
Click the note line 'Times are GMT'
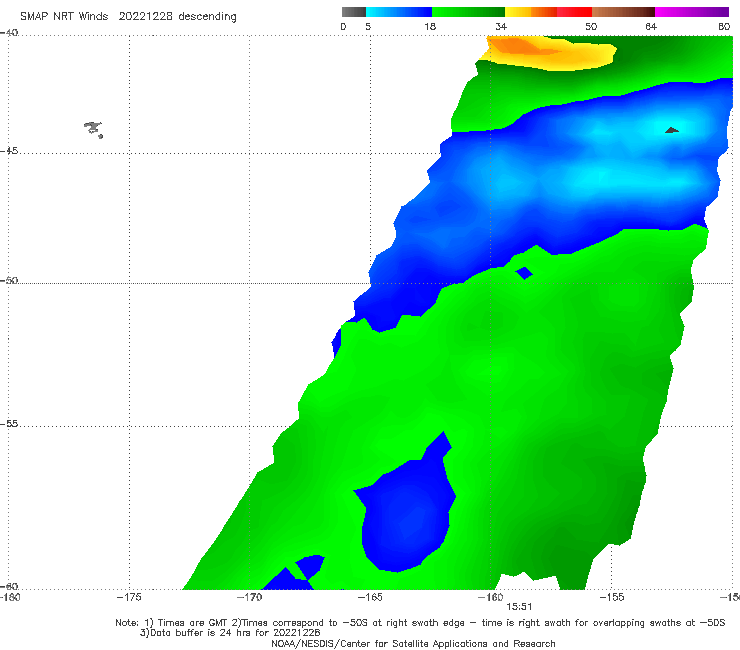194,623
